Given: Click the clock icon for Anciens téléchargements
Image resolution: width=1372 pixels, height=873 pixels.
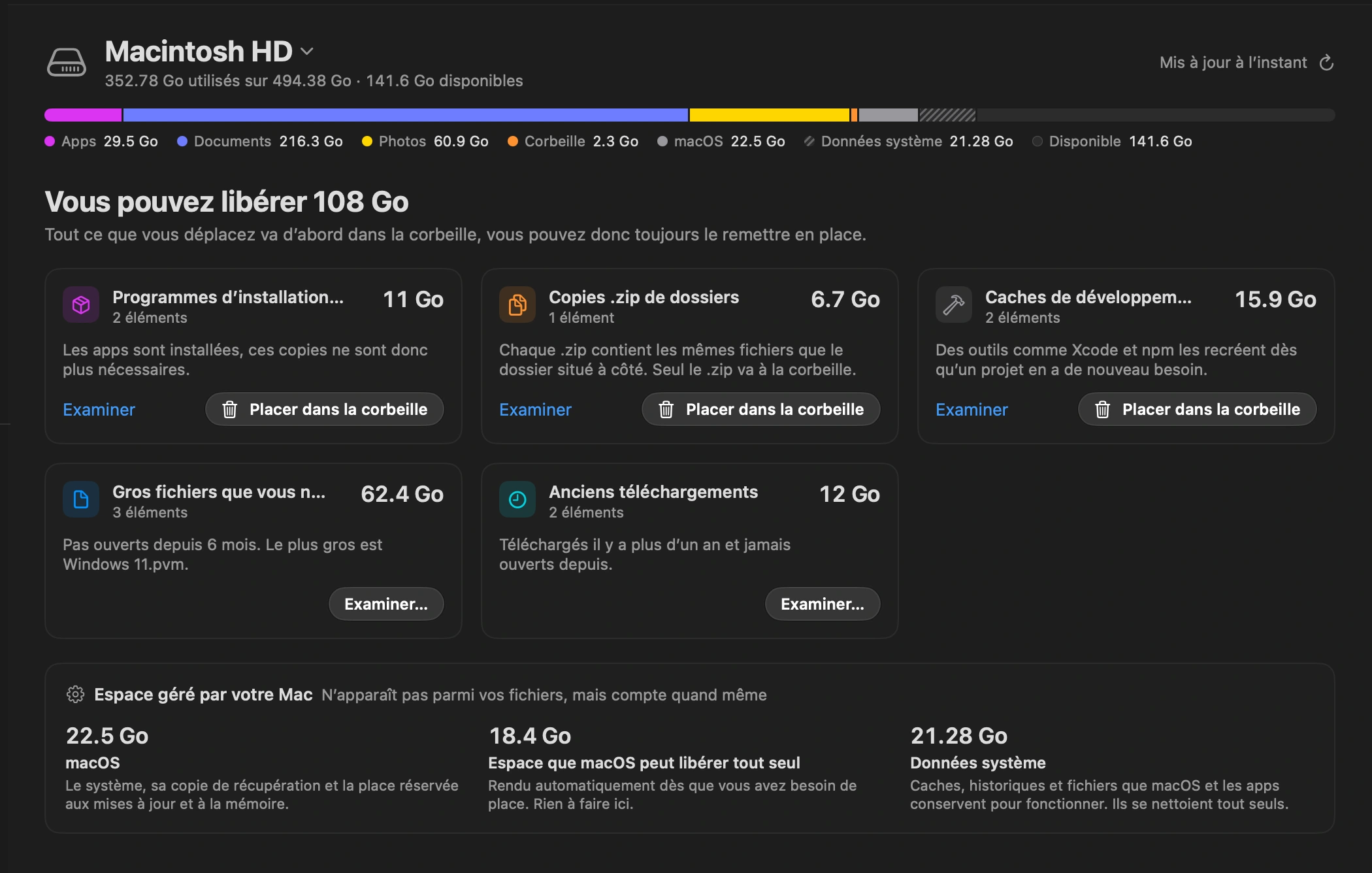Looking at the screenshot, I should tap(517, 499).
